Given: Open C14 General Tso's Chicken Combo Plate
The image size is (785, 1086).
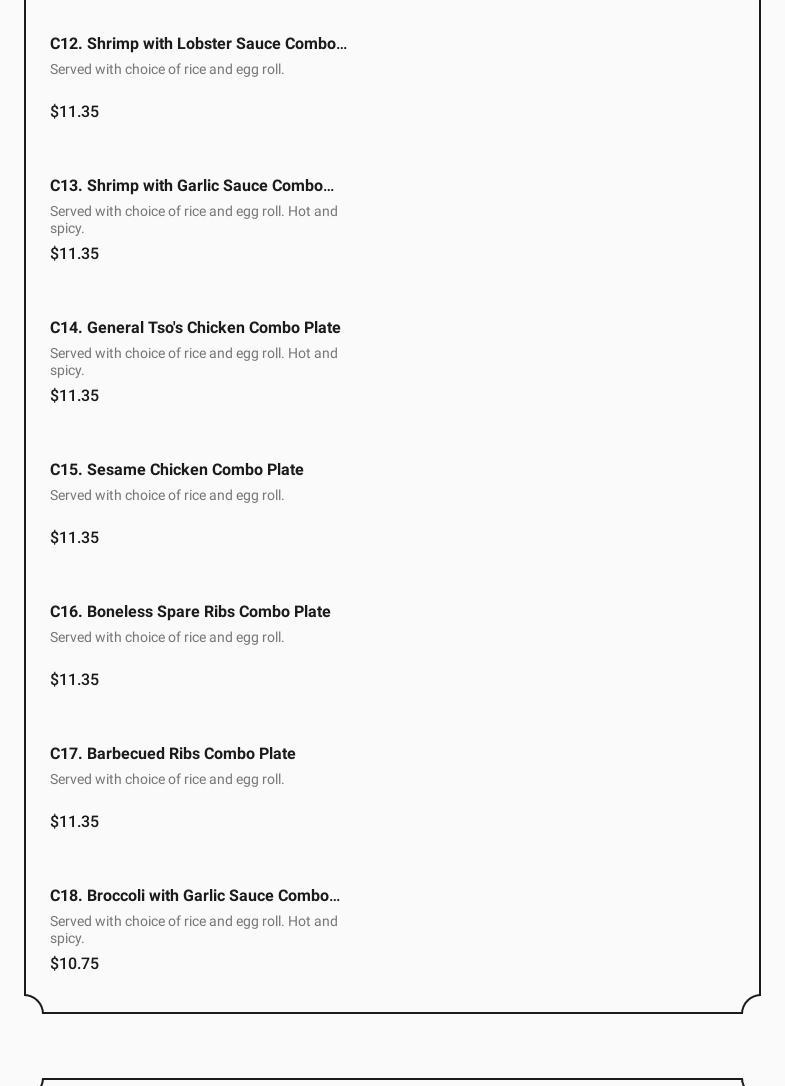Looking at the screenshot, I should [195, 328].
